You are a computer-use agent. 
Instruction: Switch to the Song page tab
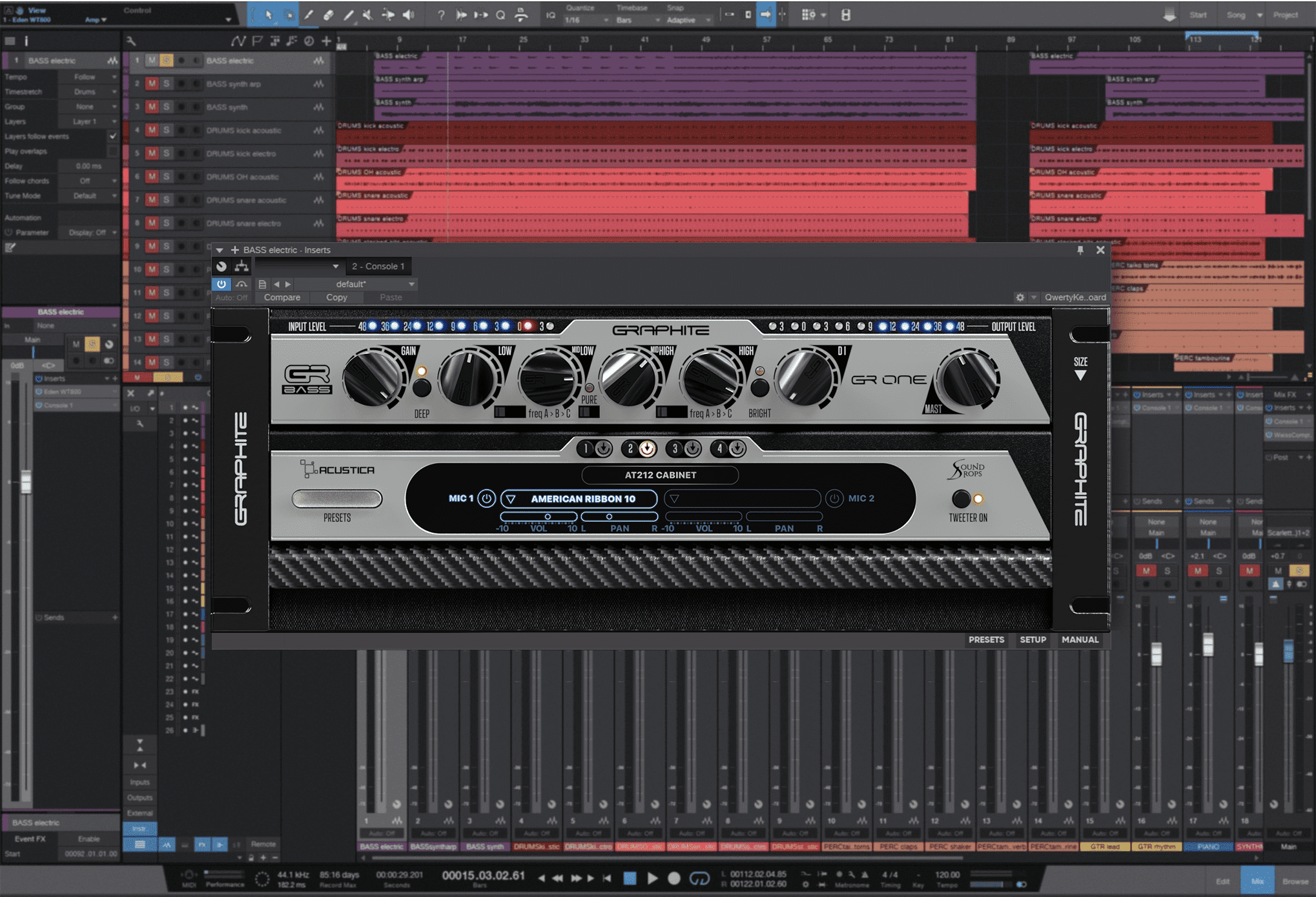pyautogui.click(x=1236, y=15)
